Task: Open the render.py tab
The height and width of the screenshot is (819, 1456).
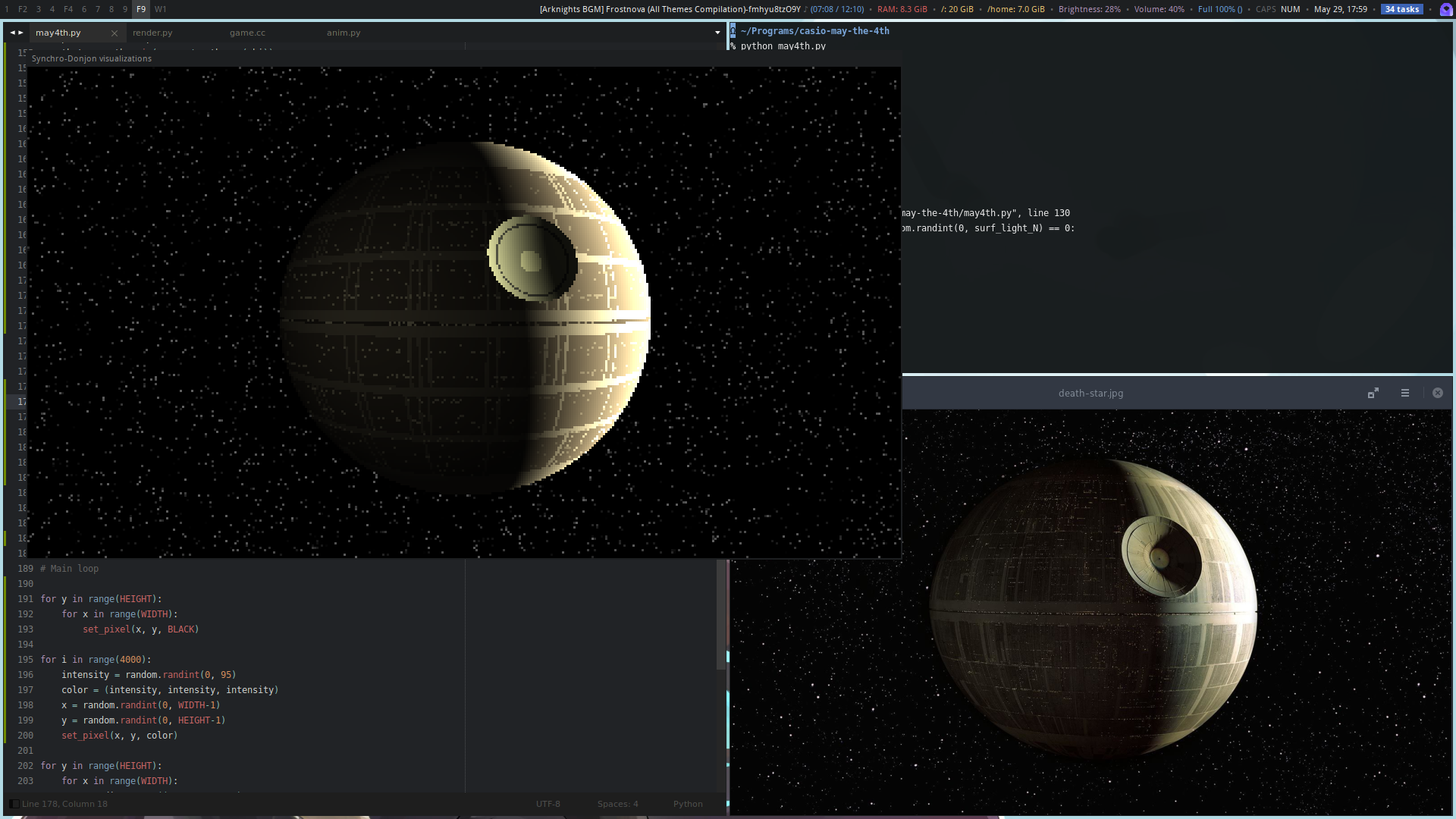Action: pyautogui.click(x=152, y=33)
